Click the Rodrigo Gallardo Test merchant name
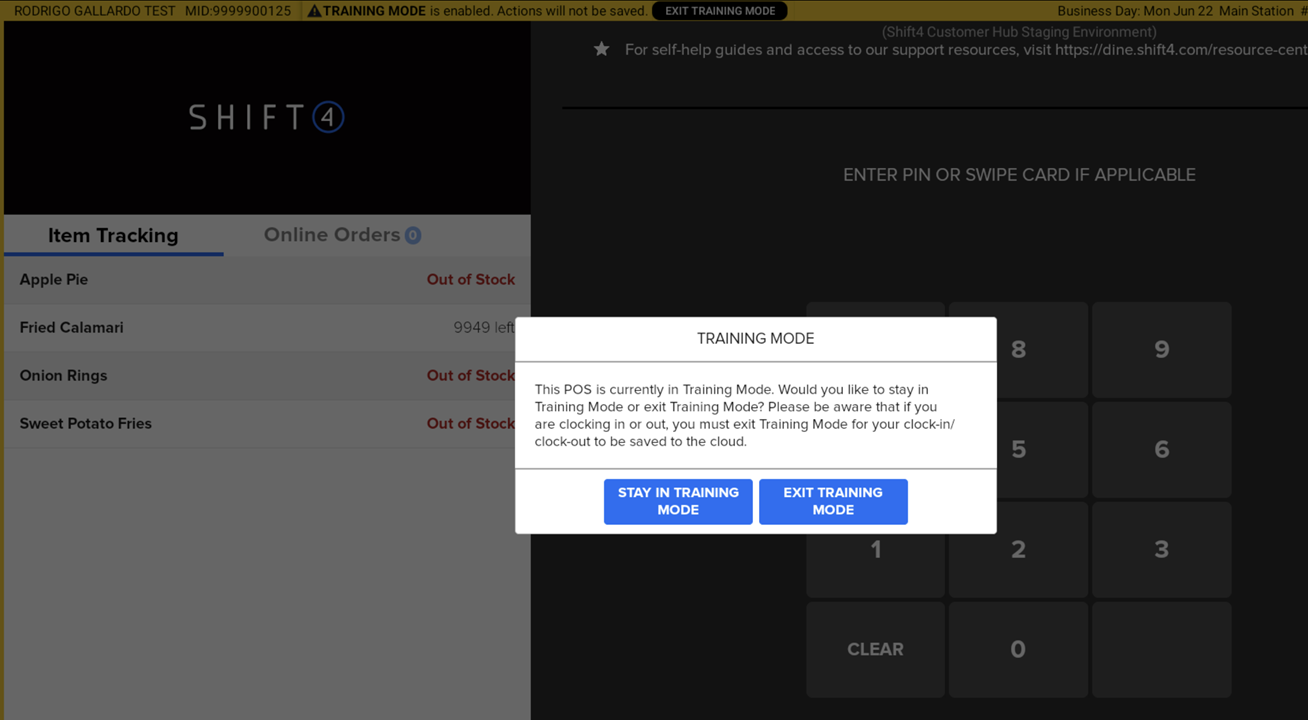 coord(95,11)
